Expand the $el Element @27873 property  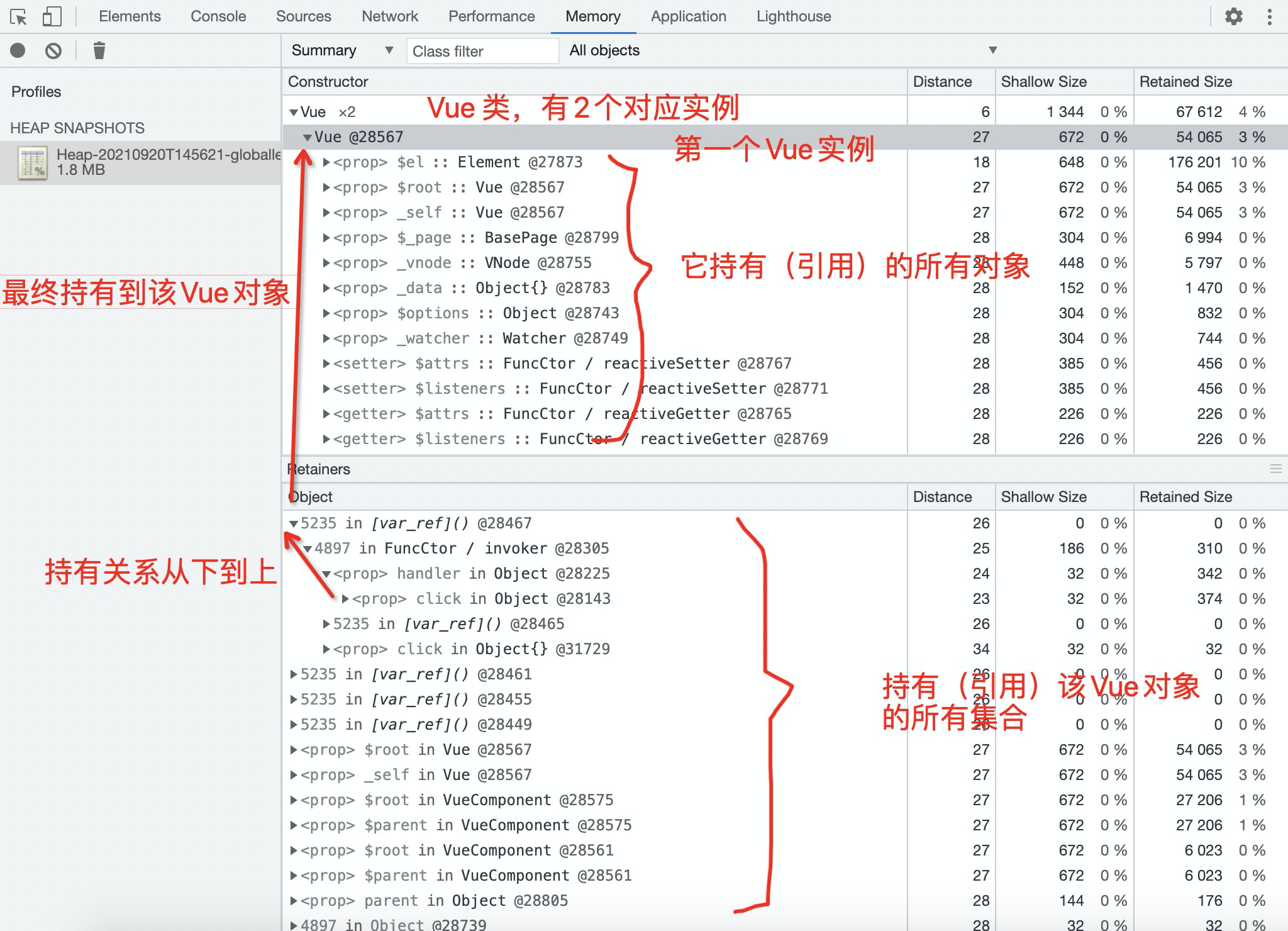(x=326, y=162)
